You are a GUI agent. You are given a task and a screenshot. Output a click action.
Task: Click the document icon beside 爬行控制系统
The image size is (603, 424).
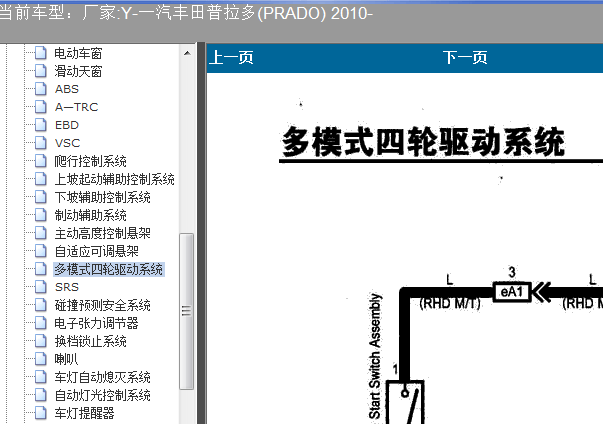41,161
